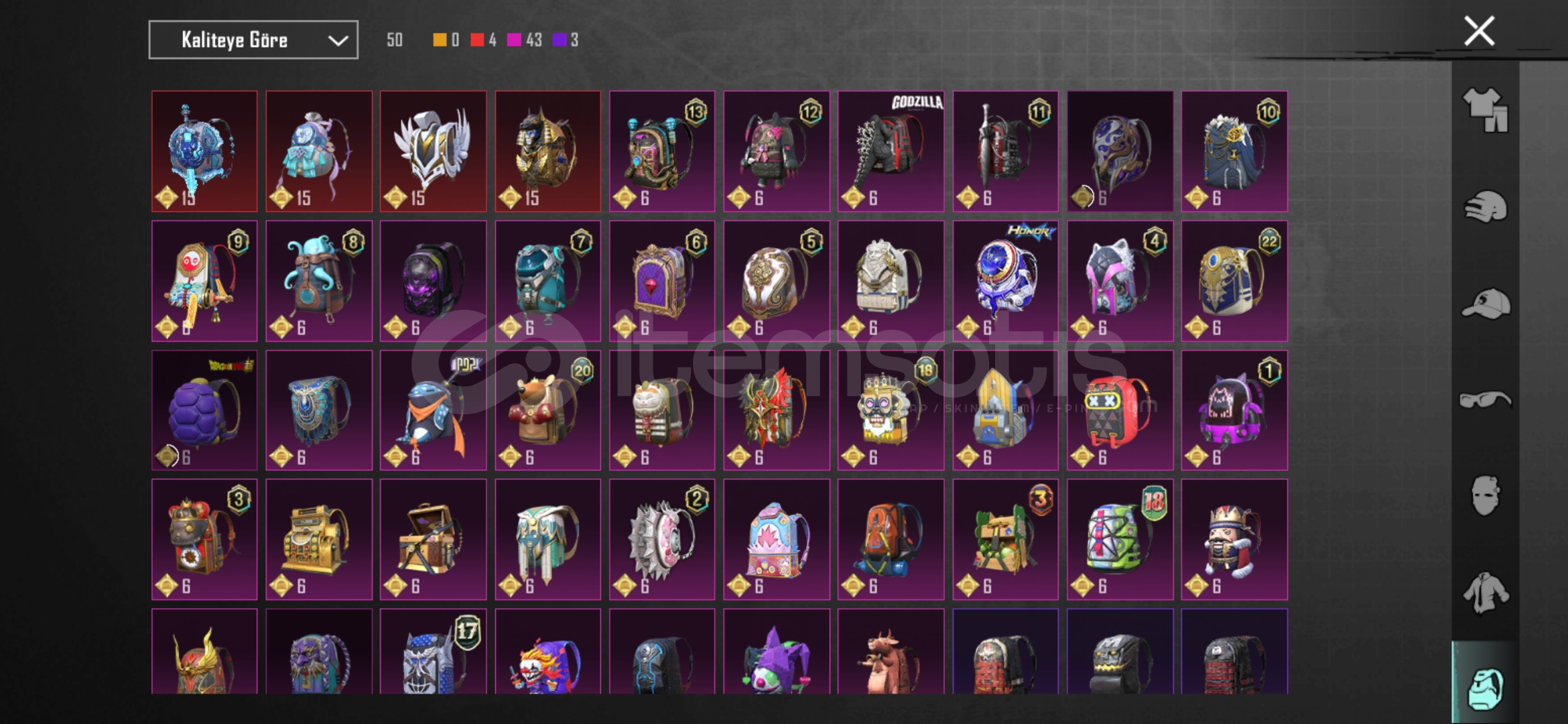The width and height of the screenshot is (1568, 724).
Task: Open the baseball cap category icon
Action: tap(1485, 304)
